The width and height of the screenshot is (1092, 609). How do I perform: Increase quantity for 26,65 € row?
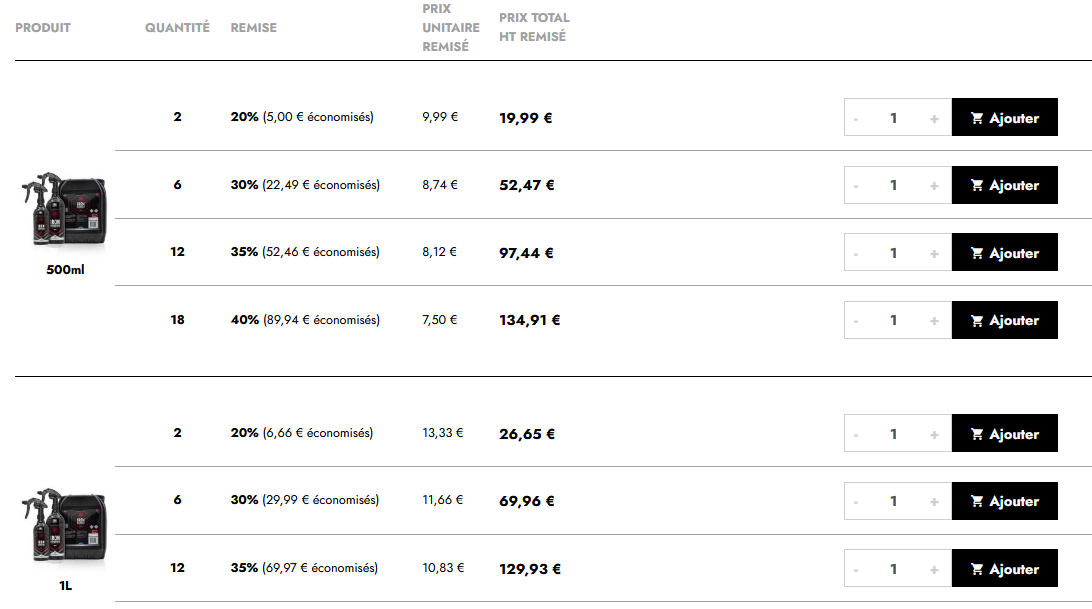[934, 434]
